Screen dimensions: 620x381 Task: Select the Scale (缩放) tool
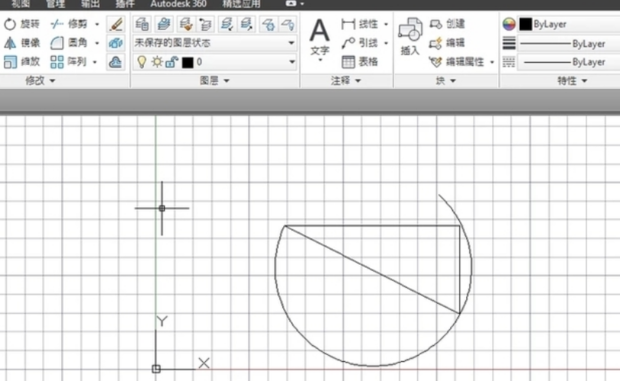coord(22,62)
